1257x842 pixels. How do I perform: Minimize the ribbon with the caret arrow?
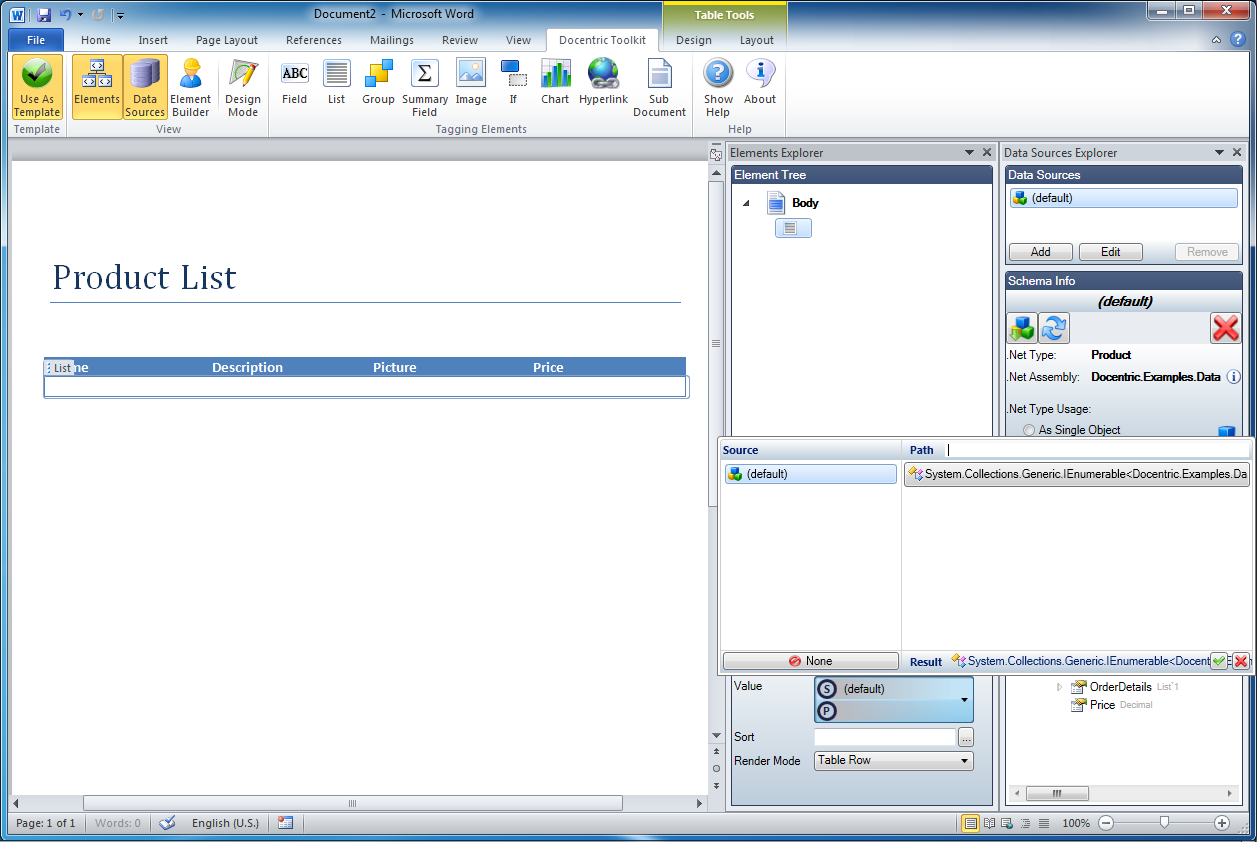point(1216,40)
